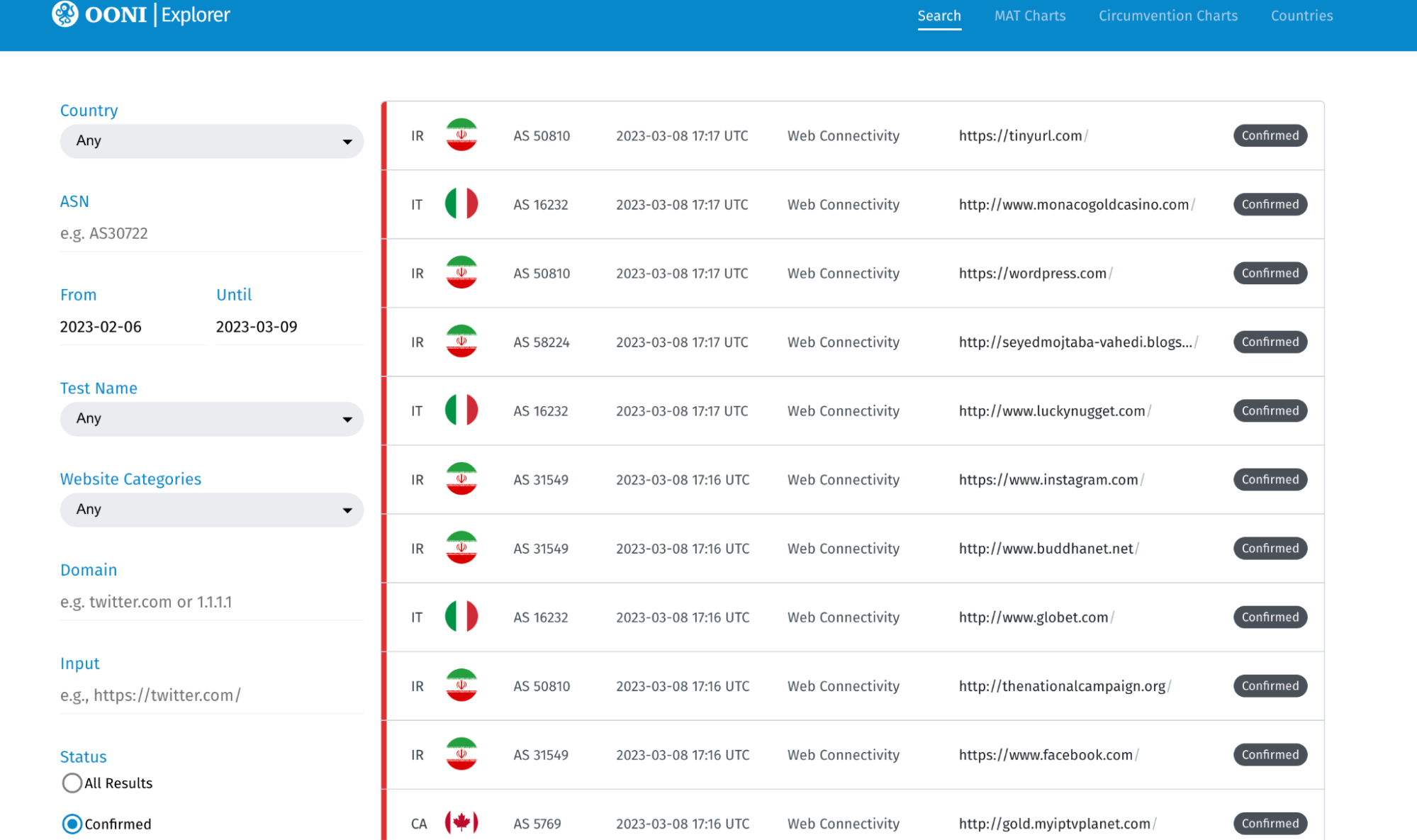
Task: Click Iran flag in instagram.com row
Action: tap(461, 479)
